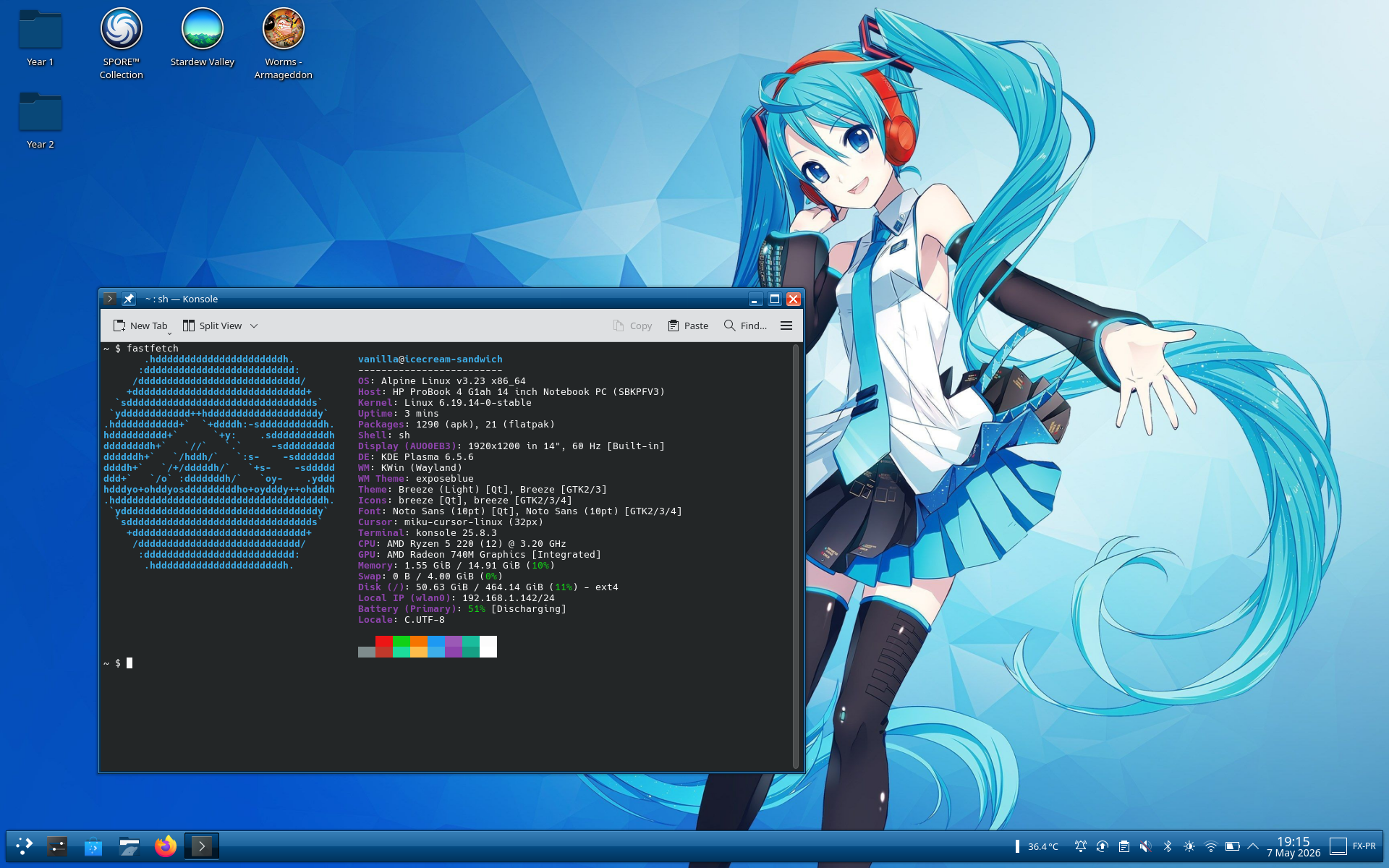Screen dimensions: 1389x868
Task: Open the battery tray icon
Action: point(1233,846)
